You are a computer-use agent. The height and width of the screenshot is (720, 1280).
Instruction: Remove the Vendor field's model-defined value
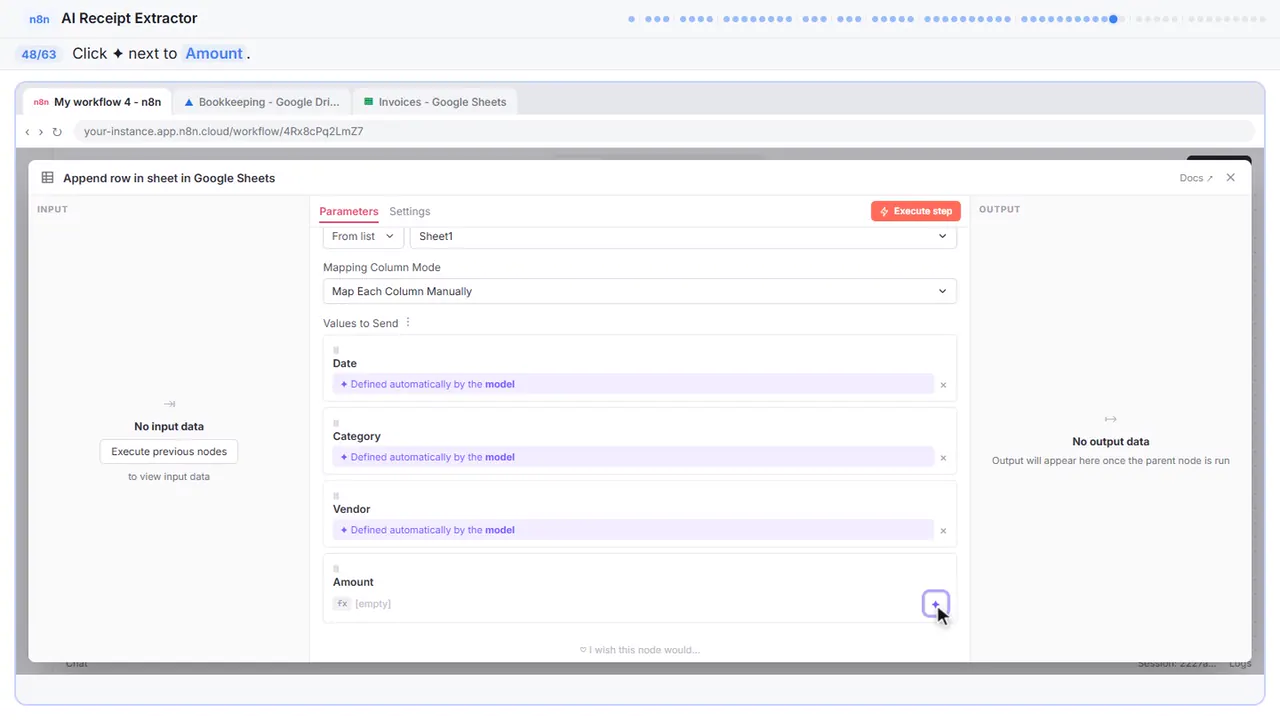point(943,531)
